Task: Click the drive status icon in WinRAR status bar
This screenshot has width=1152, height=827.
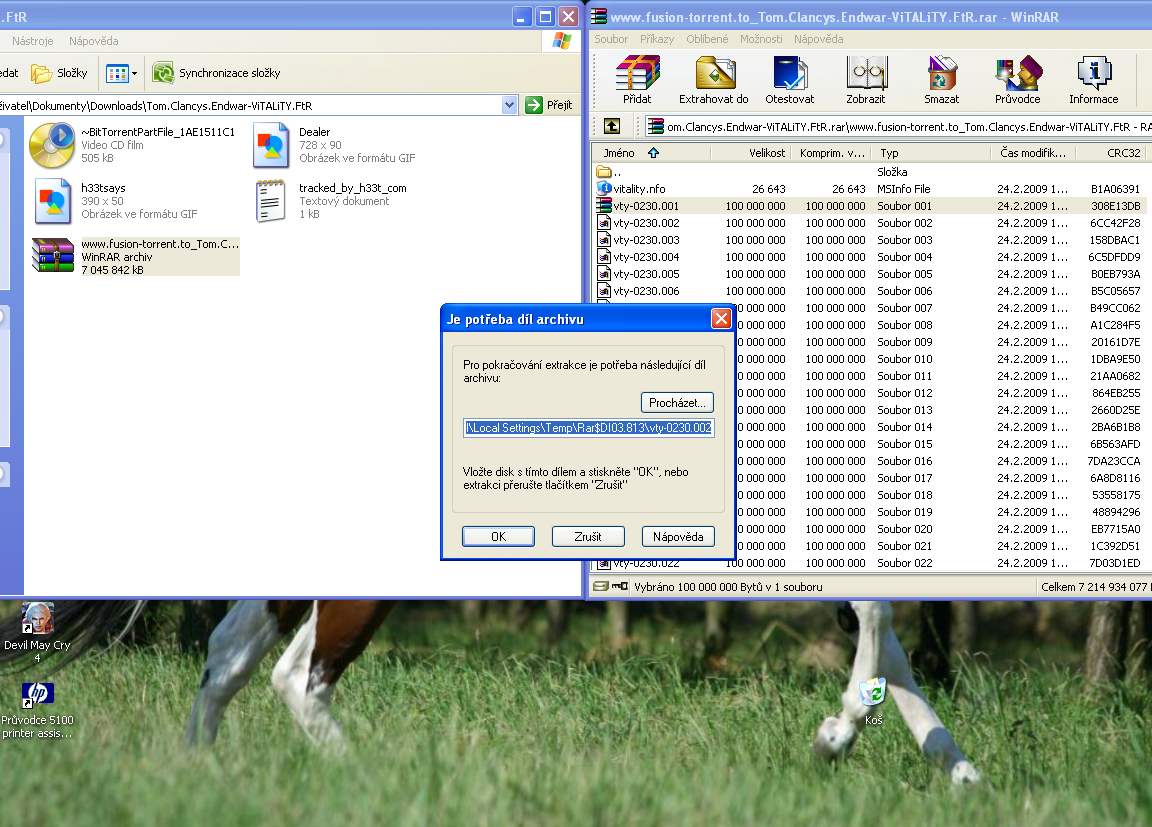Action: pos(601,586)
